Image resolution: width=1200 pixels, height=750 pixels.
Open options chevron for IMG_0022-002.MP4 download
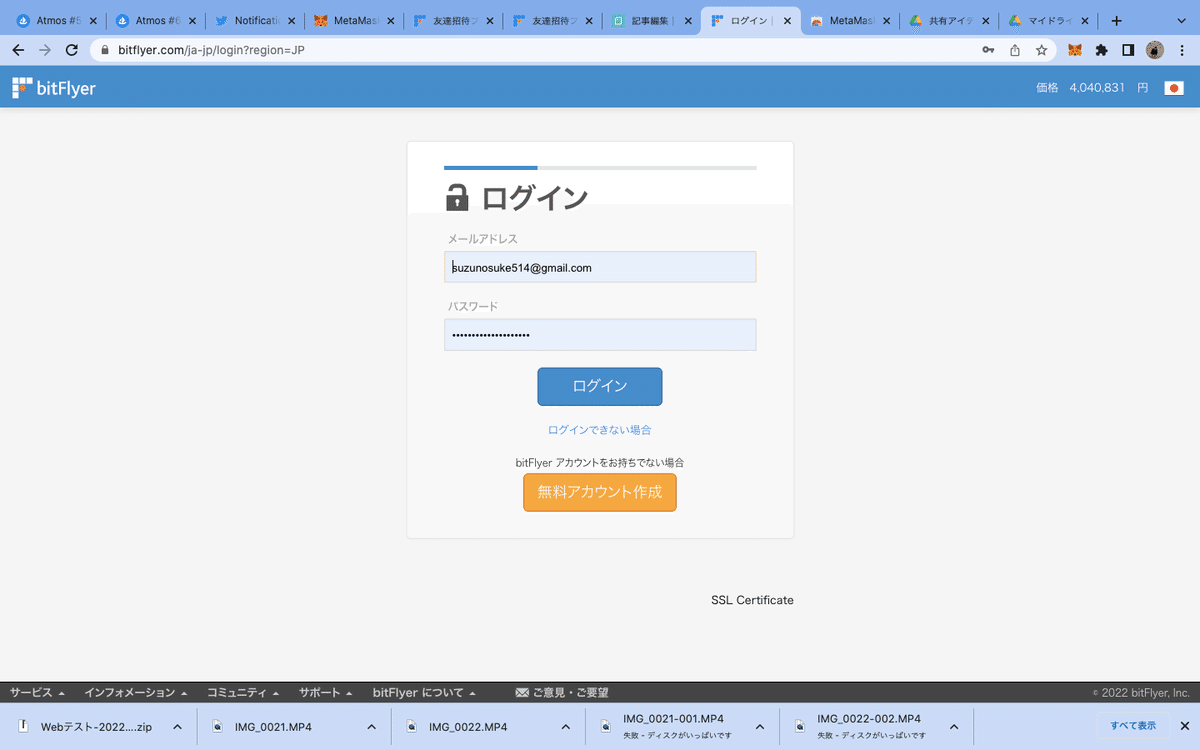[953, 727]
